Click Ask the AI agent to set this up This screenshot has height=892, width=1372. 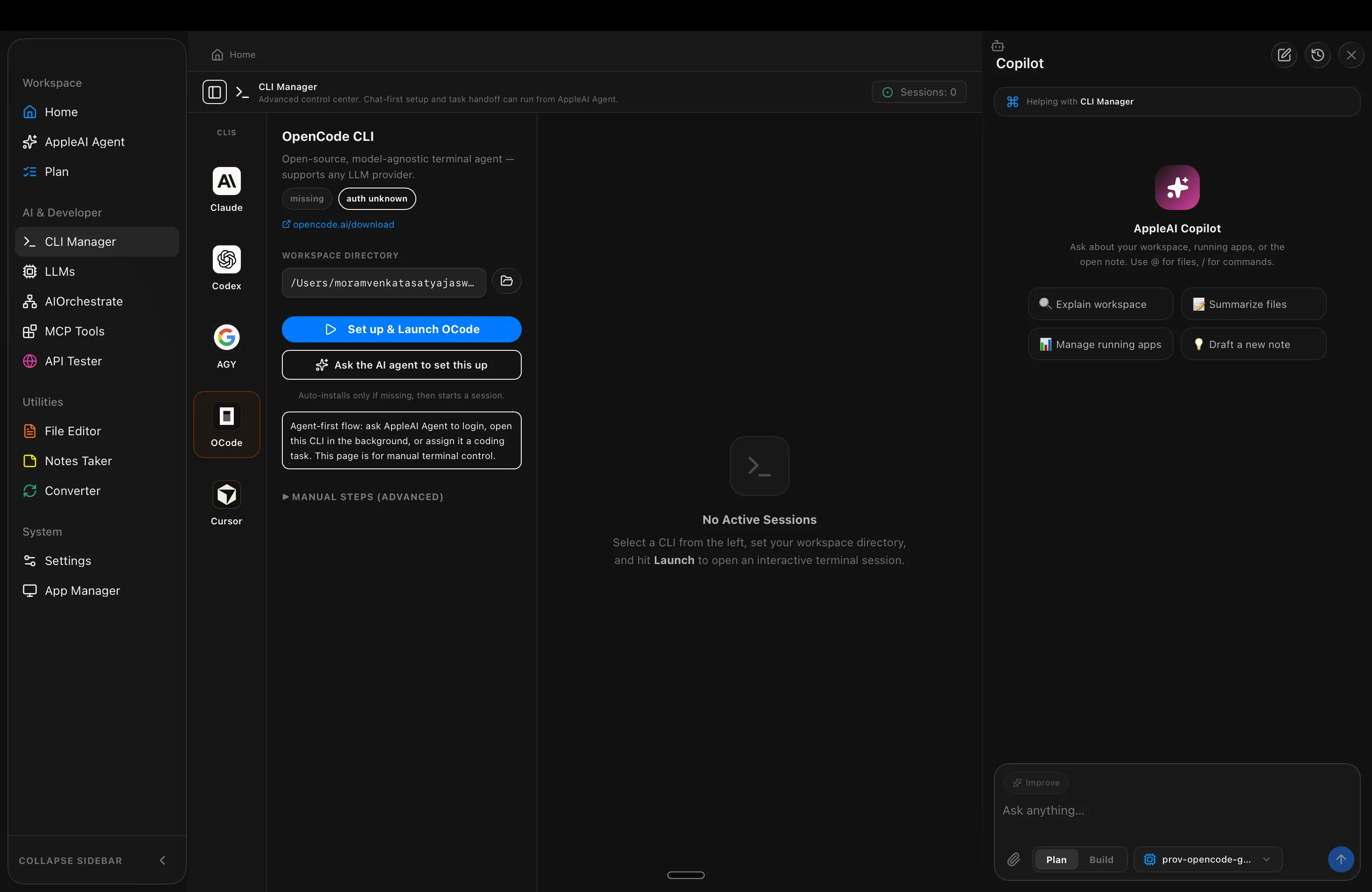point(402,365)
